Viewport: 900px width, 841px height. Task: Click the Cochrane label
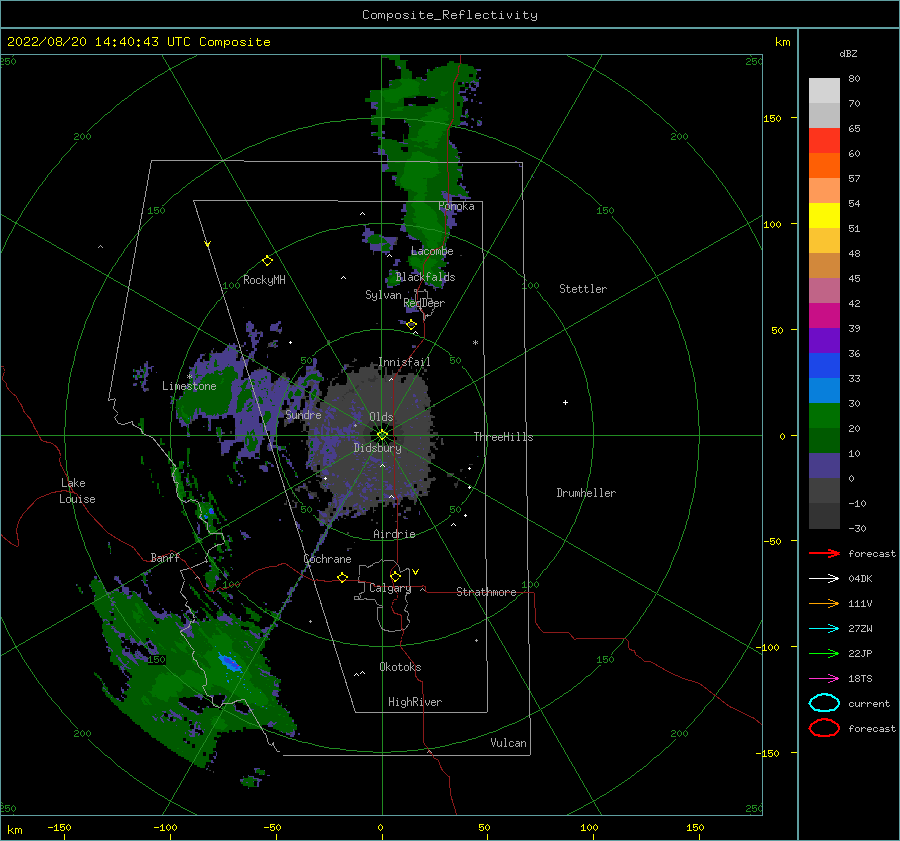[327, 559]
